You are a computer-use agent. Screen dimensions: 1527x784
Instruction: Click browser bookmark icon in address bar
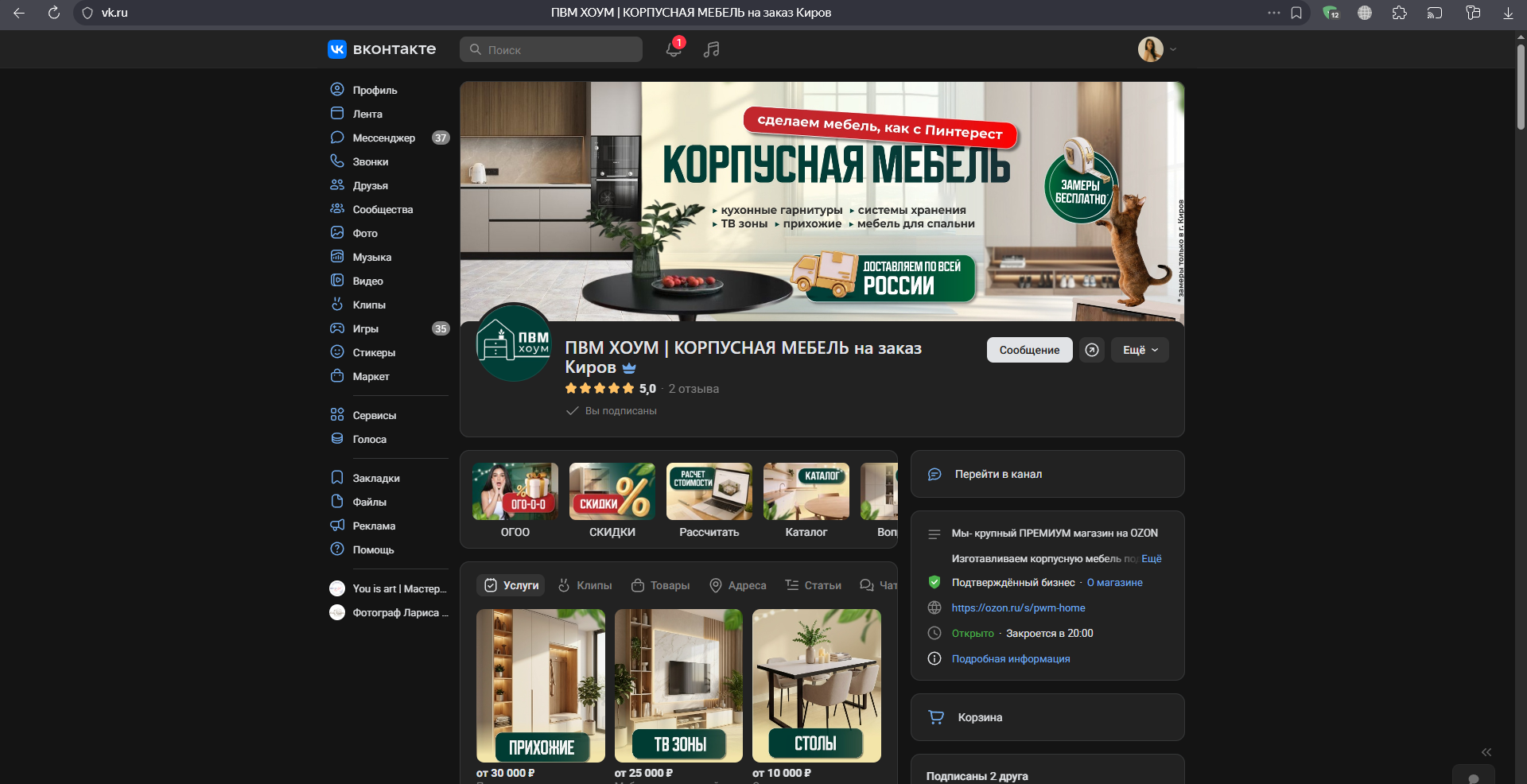point(1296,13)
